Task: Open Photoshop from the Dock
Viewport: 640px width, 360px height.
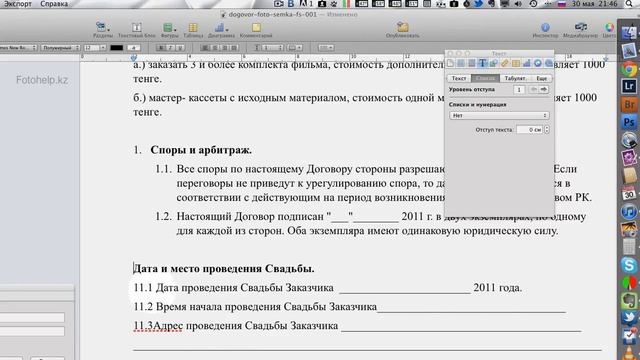Action: 629,122
